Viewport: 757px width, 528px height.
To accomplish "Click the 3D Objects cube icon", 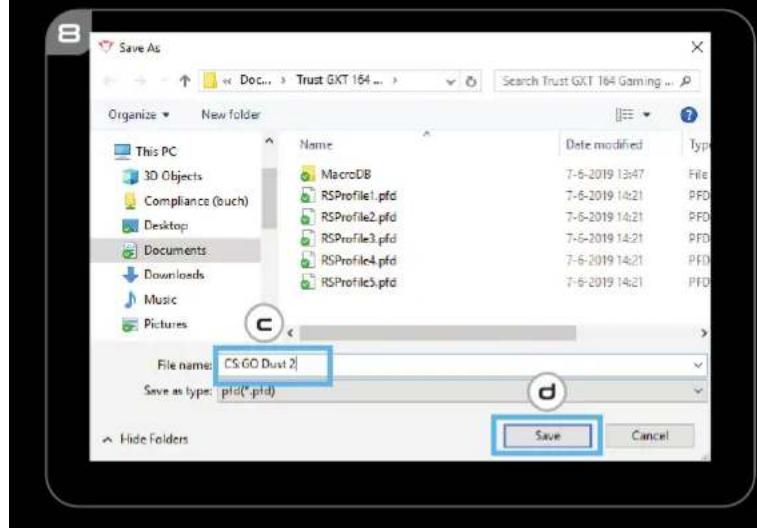I will click(130, 176).
